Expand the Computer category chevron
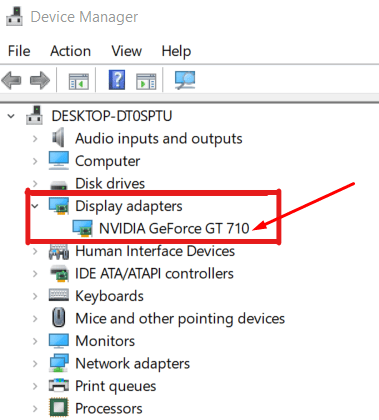 pos(35,161)
